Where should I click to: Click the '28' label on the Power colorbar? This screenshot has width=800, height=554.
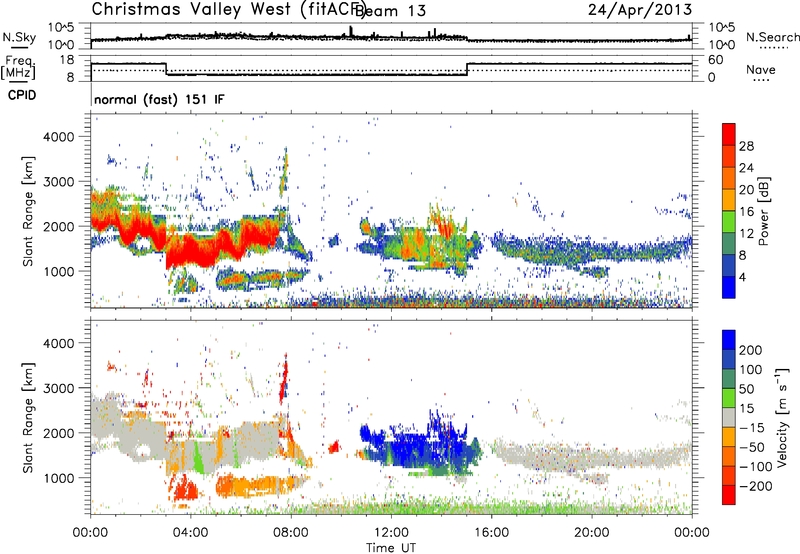click(746, 146)
